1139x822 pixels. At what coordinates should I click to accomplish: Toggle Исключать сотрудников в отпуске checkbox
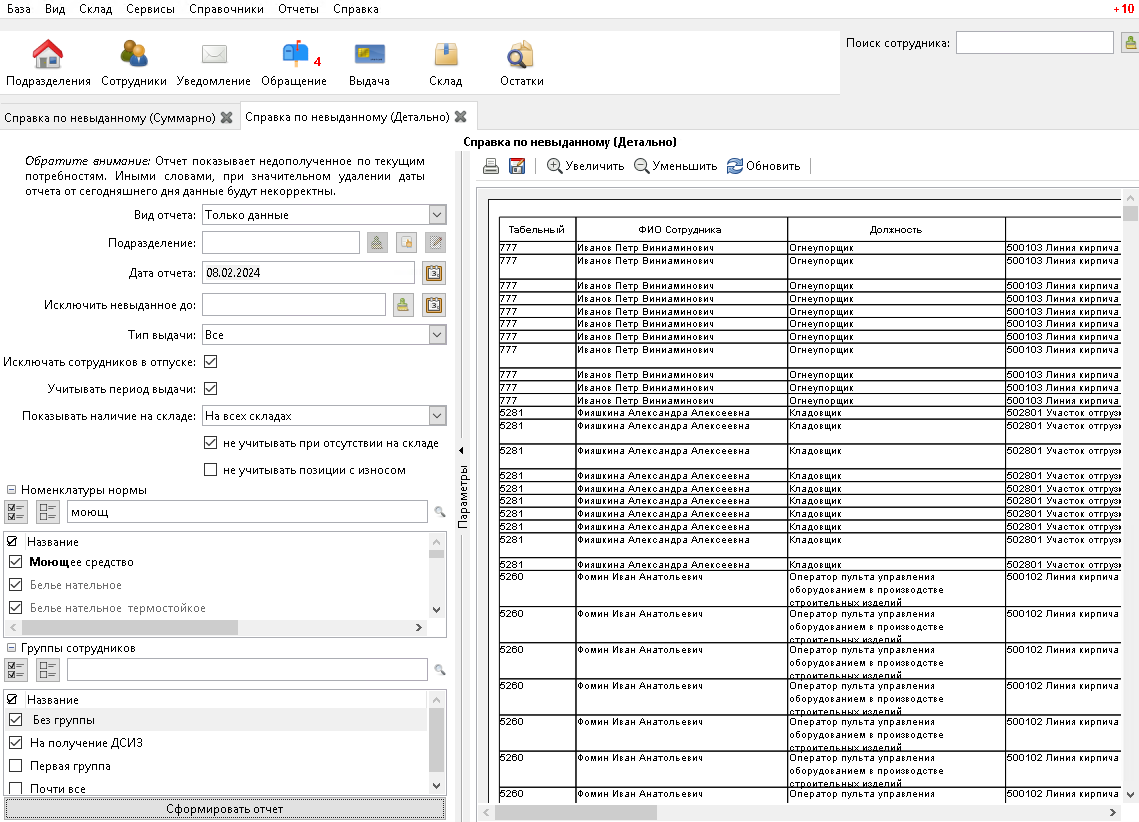click(211, 362)
